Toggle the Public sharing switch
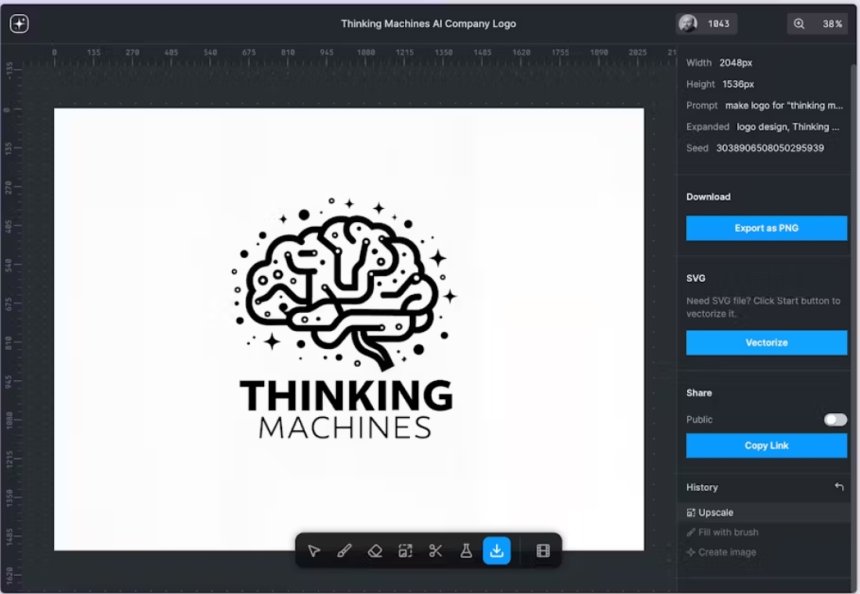Screen dimensions: 860x594 (835, 420)
